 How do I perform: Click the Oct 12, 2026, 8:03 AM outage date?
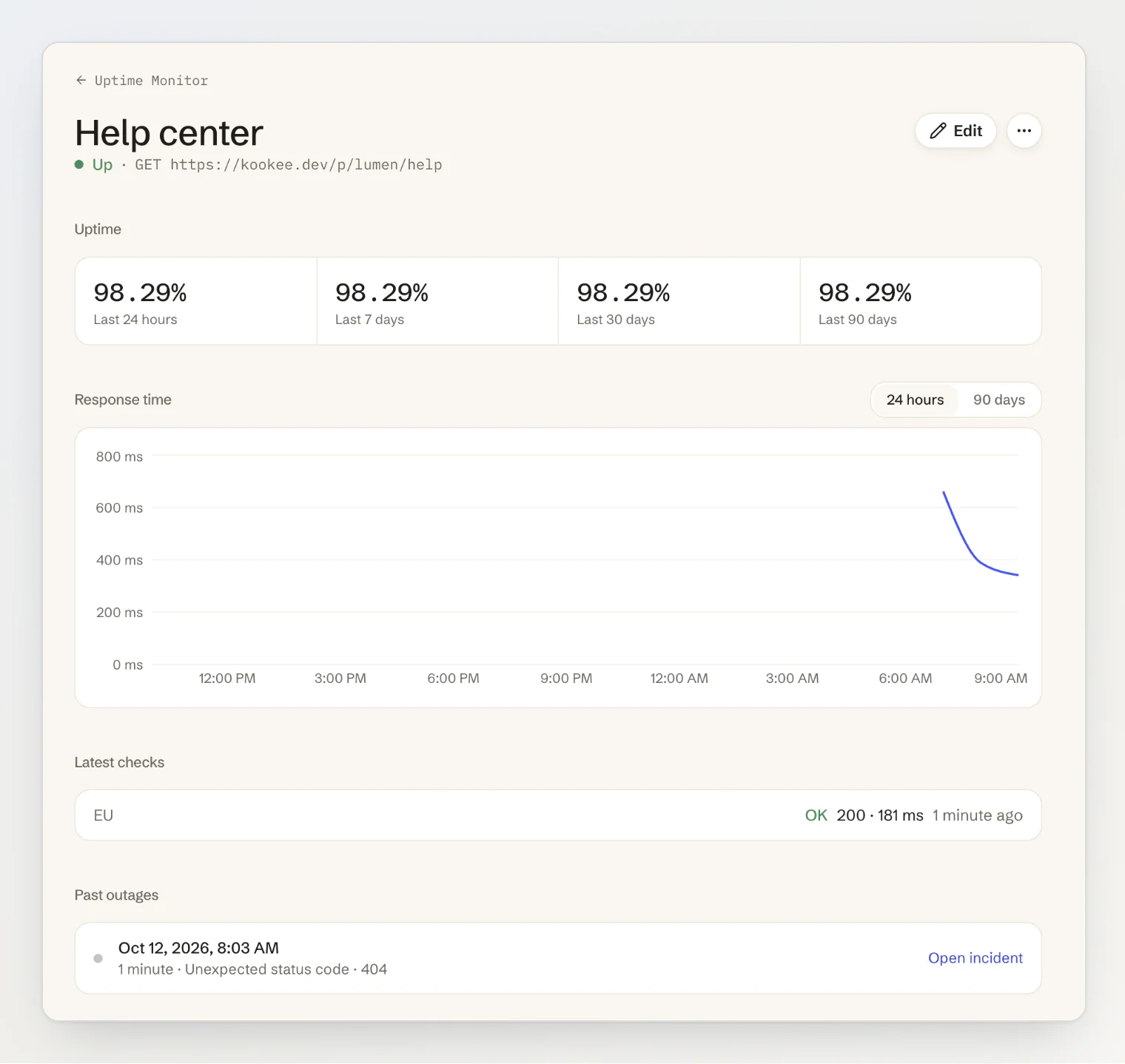point(198,948)
